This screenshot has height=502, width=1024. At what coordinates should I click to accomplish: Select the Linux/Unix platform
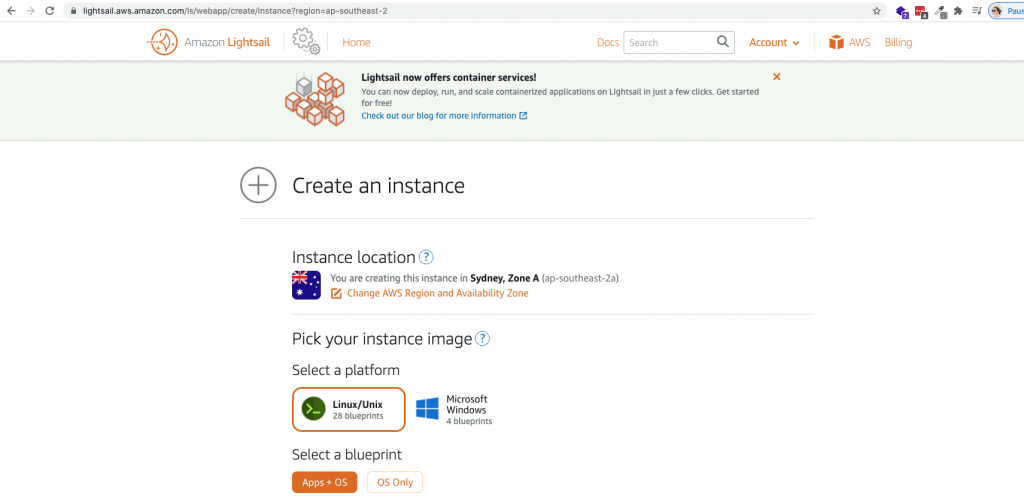tap(348, 409)
